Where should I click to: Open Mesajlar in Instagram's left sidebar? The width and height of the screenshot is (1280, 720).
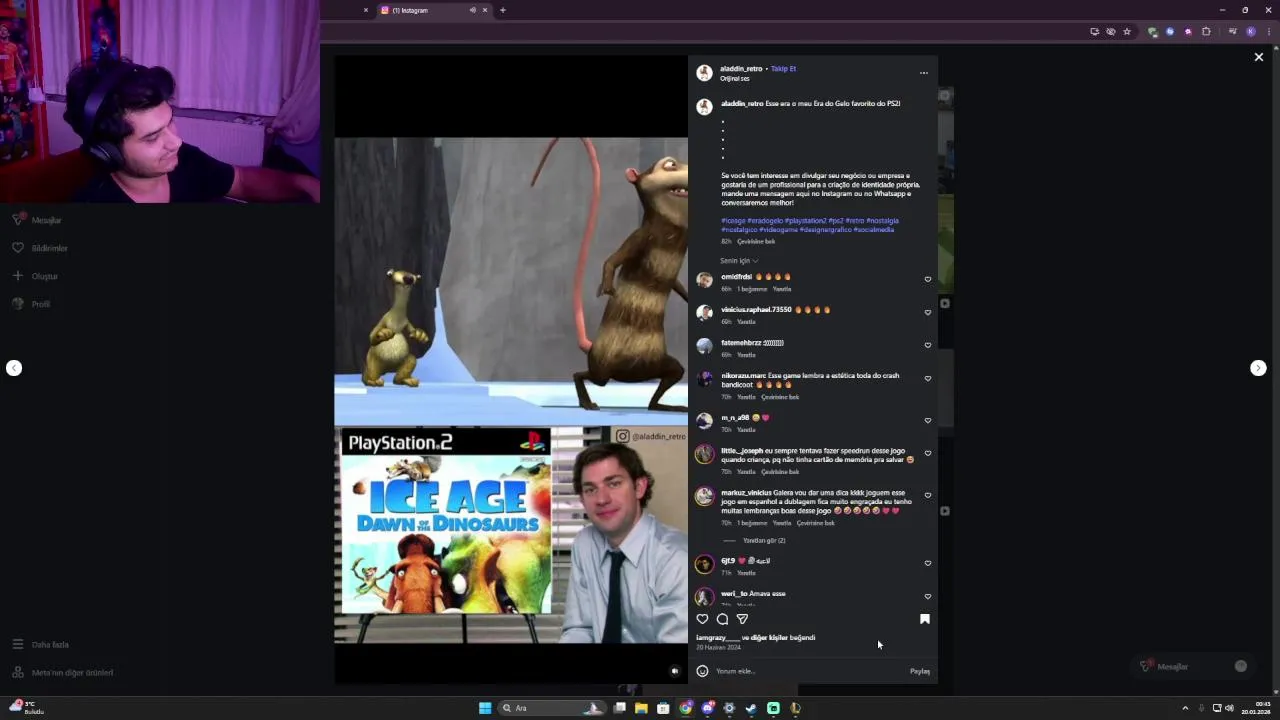[38, 220]
